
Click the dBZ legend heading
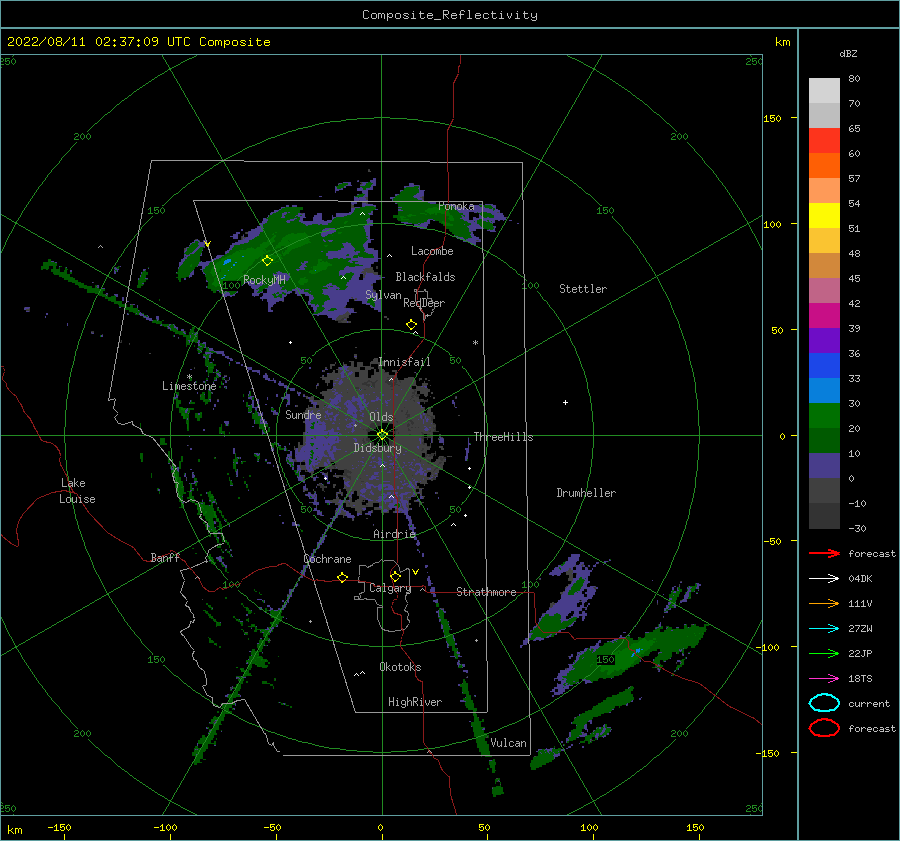(x=848, y=54)
